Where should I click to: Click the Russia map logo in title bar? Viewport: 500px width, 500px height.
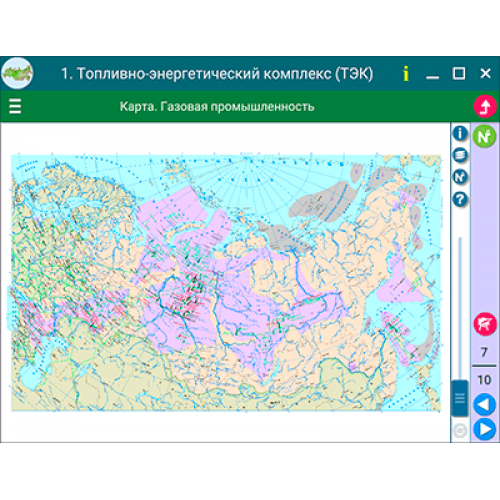17,73
